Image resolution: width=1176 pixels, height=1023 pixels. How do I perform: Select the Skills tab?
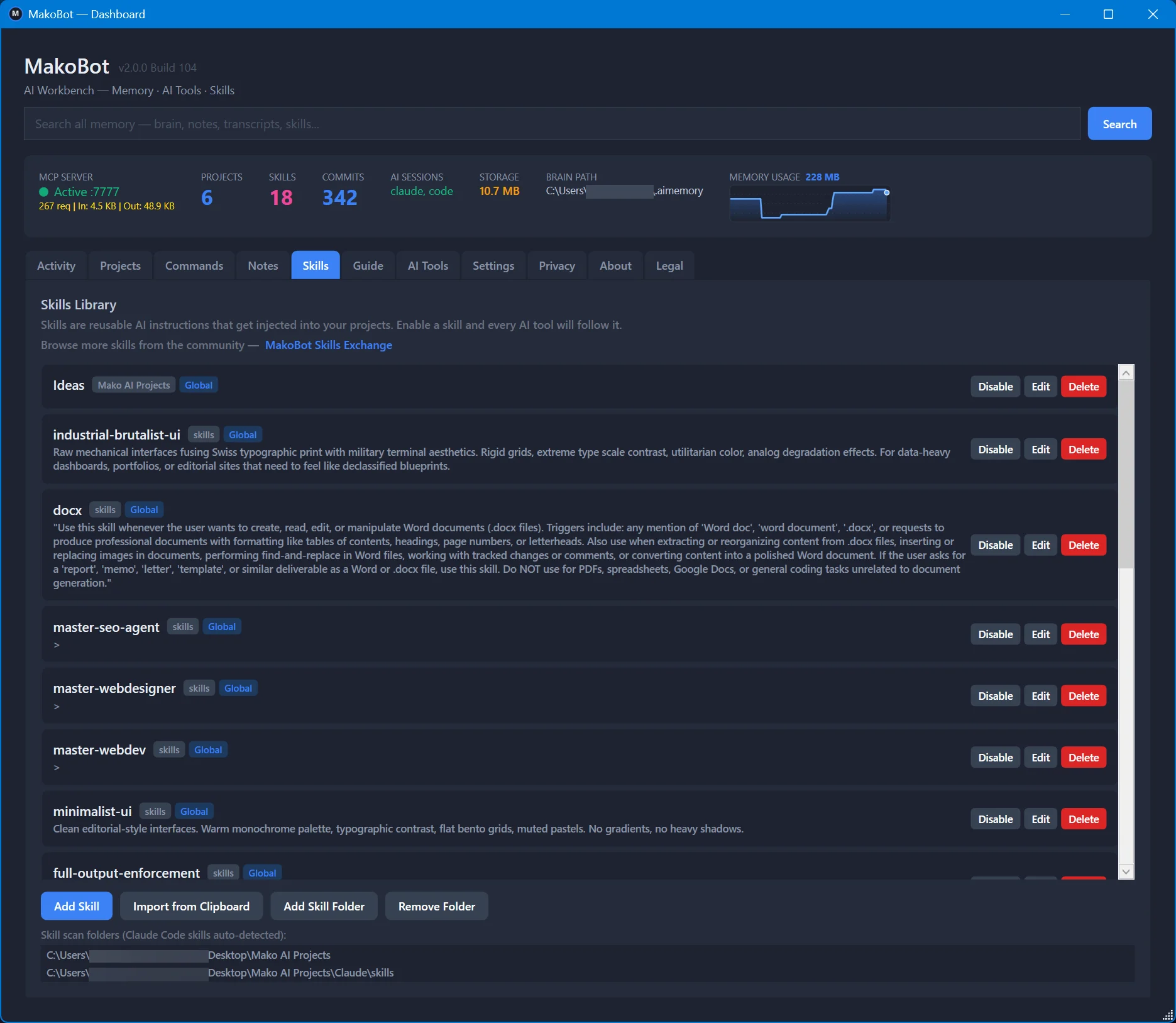(316, 266)
